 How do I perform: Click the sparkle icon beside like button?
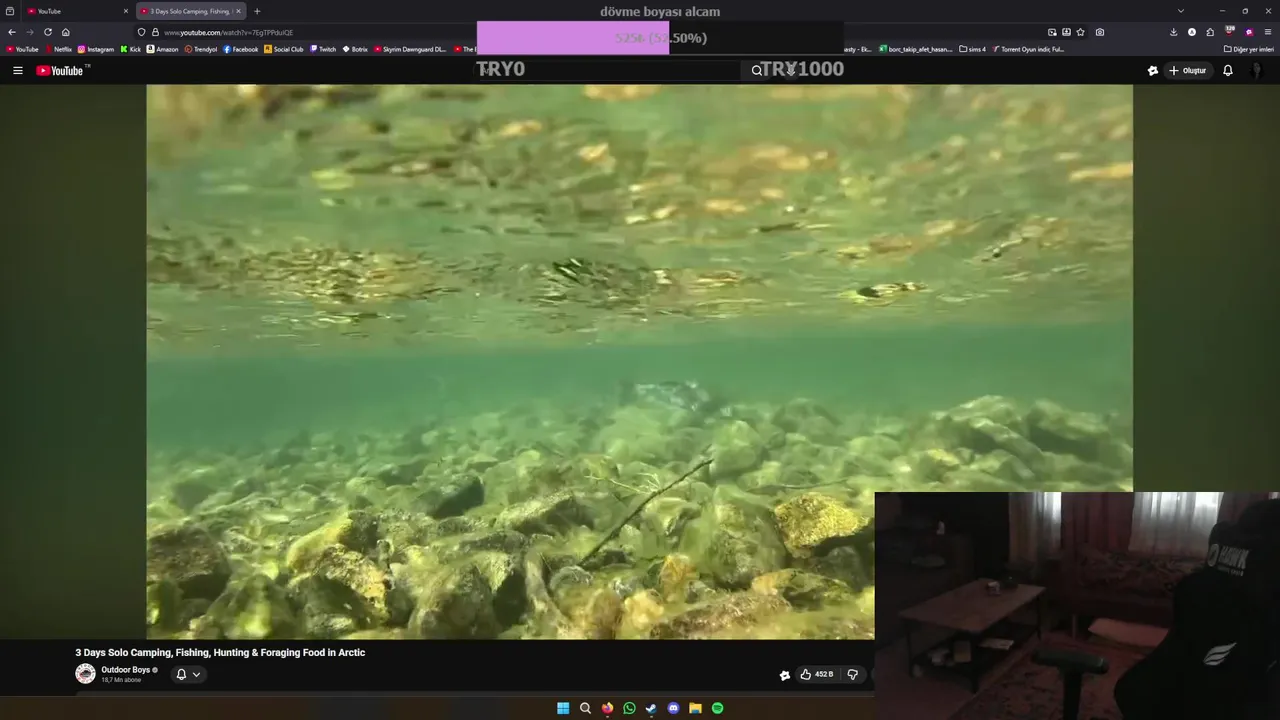pos(785,675)
